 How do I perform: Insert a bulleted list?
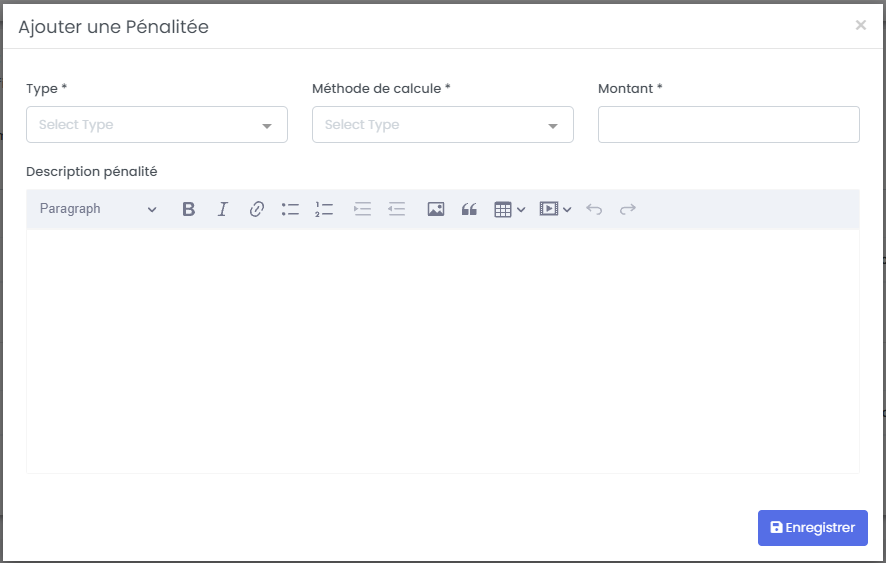(290, 209)
